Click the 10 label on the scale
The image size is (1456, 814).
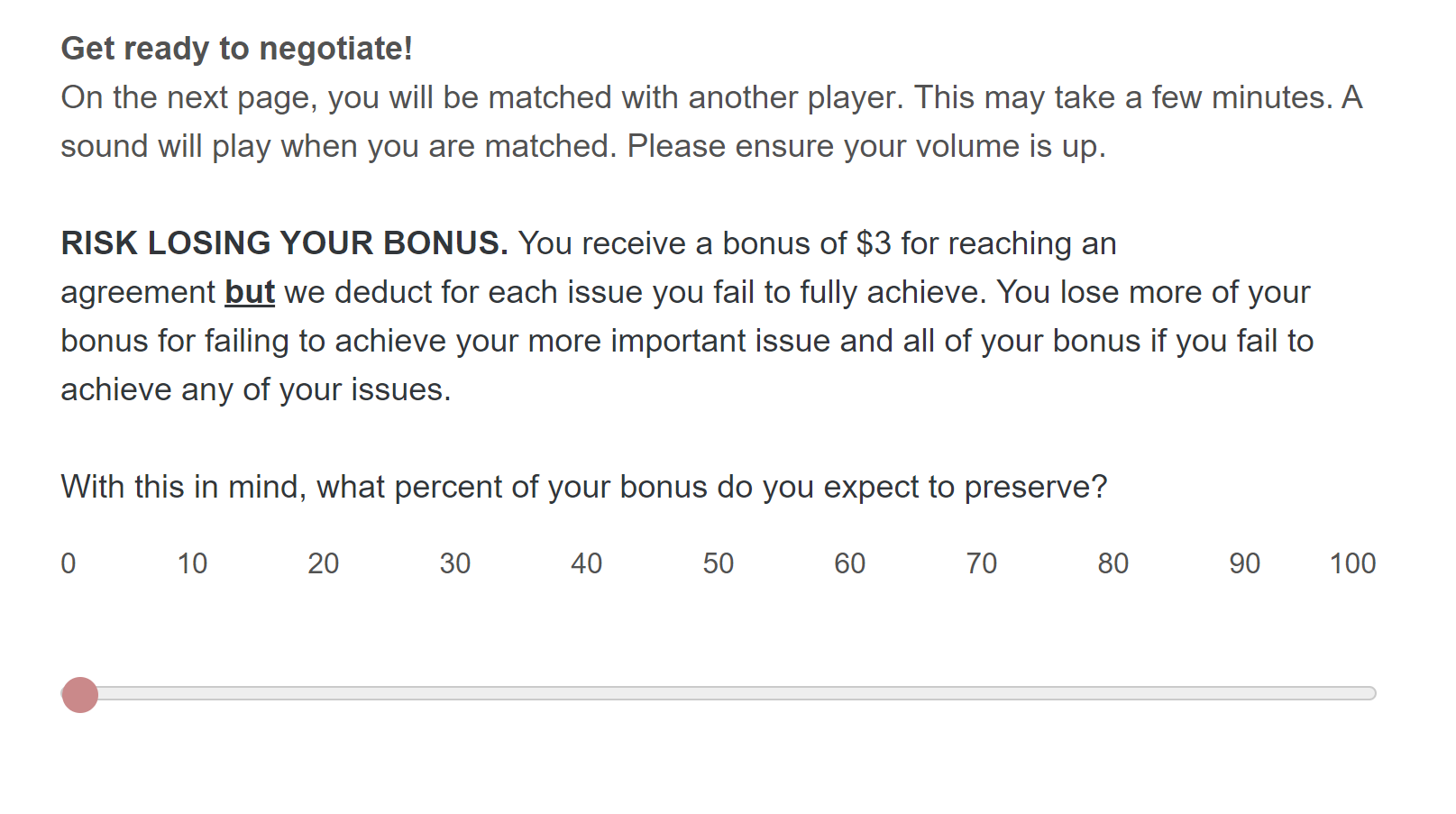point(192,563)
